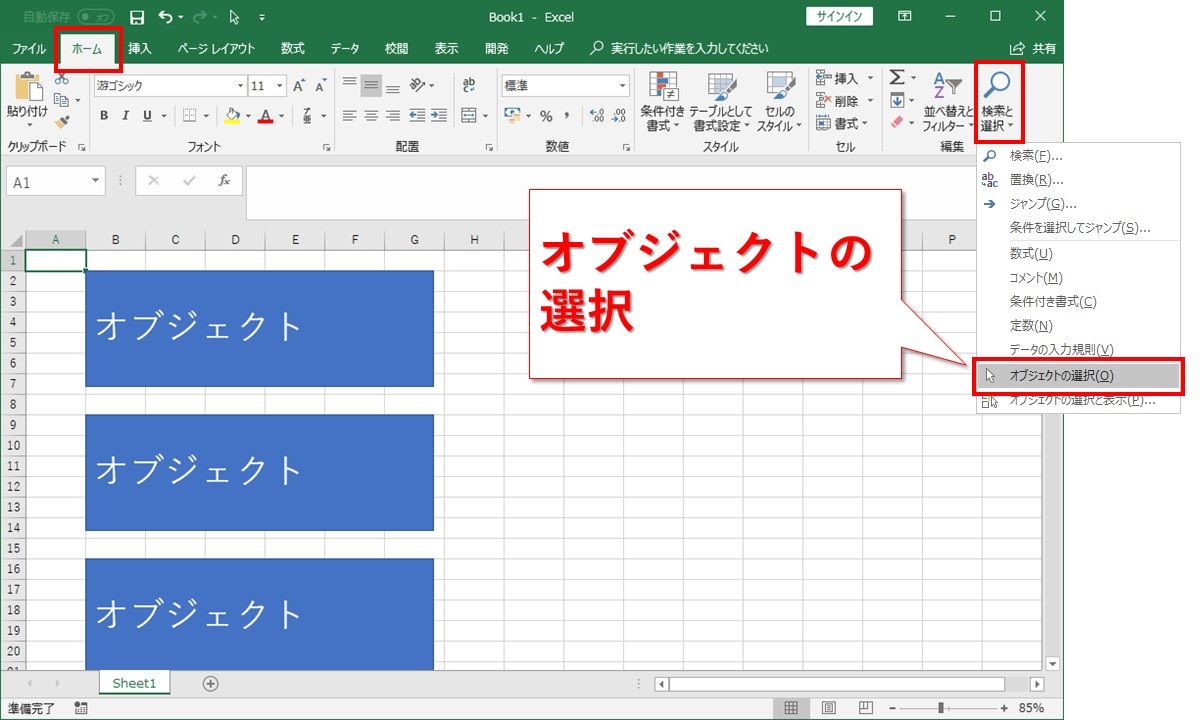The width and height of the screenshot is (1200, 720).
Task: Toggle Underline formatting
Action: (148, 116)
